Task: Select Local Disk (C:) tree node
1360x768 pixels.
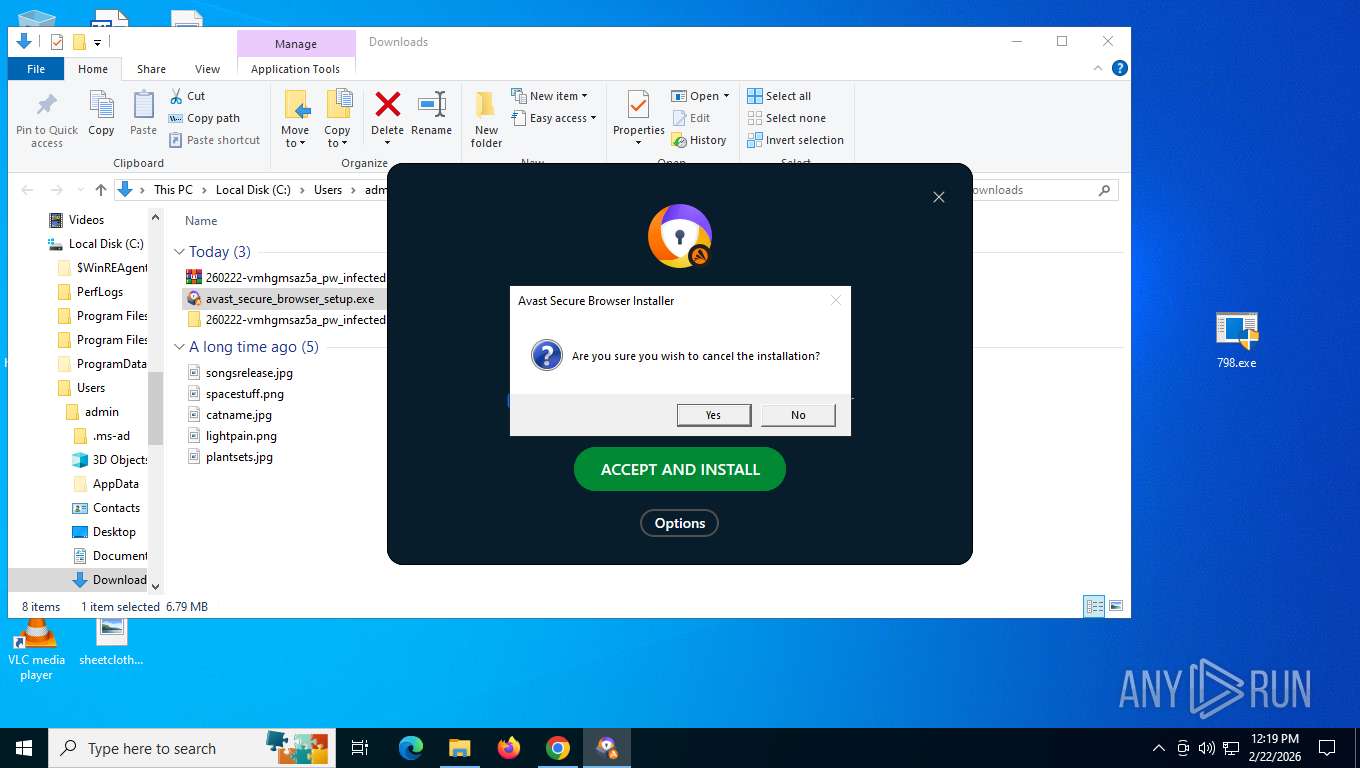Action: [x=106, y=243]
